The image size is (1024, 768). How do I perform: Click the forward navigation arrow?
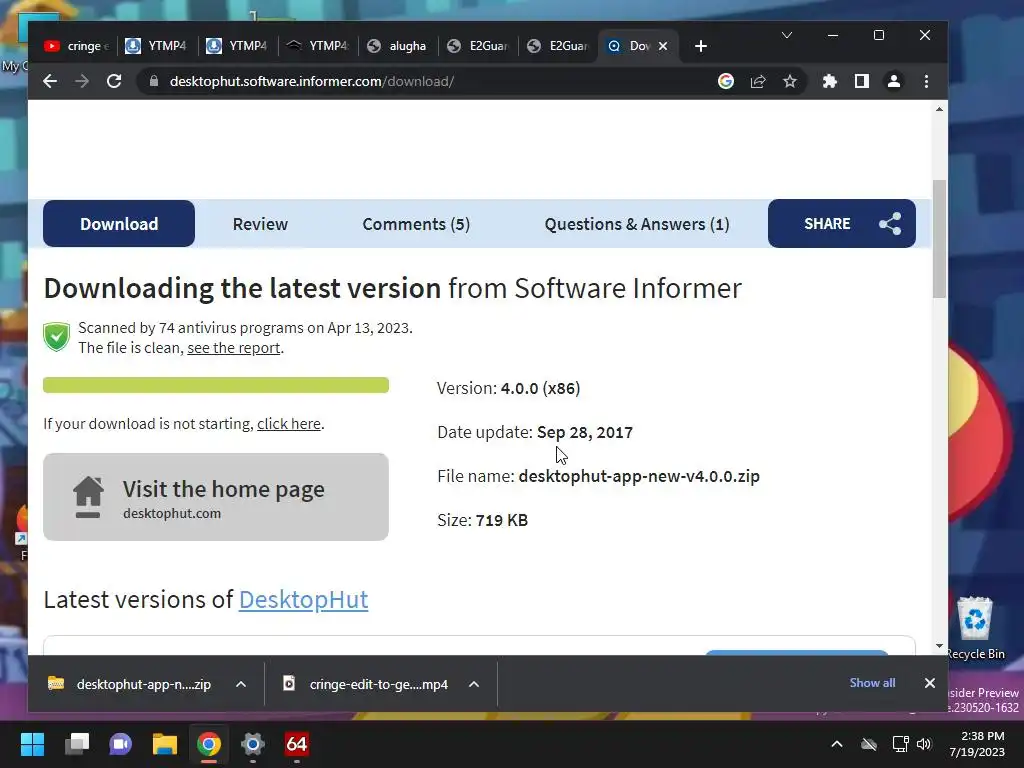click(x=82, y=82)
